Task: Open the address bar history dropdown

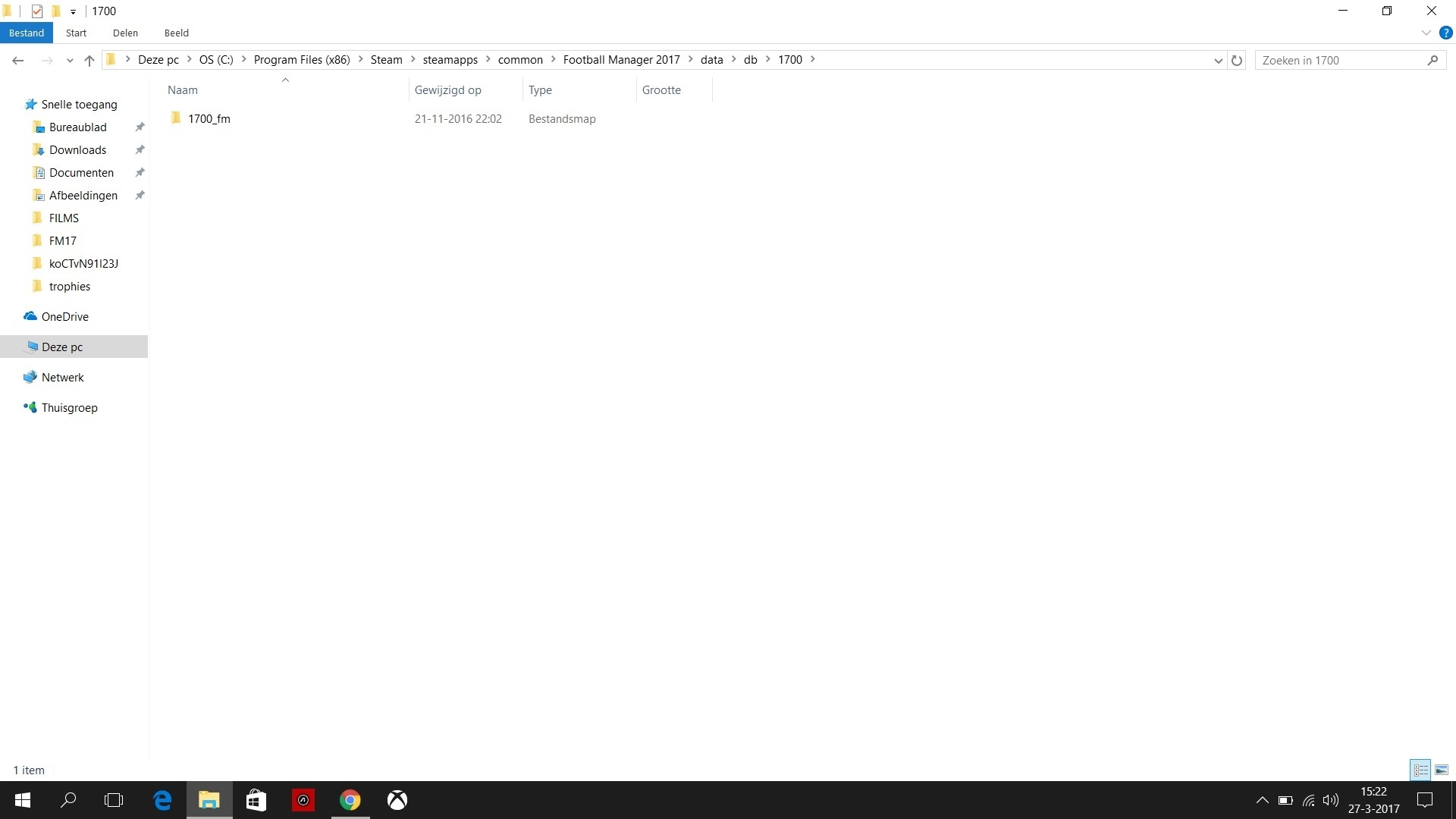Action: tap(1218, 60)
